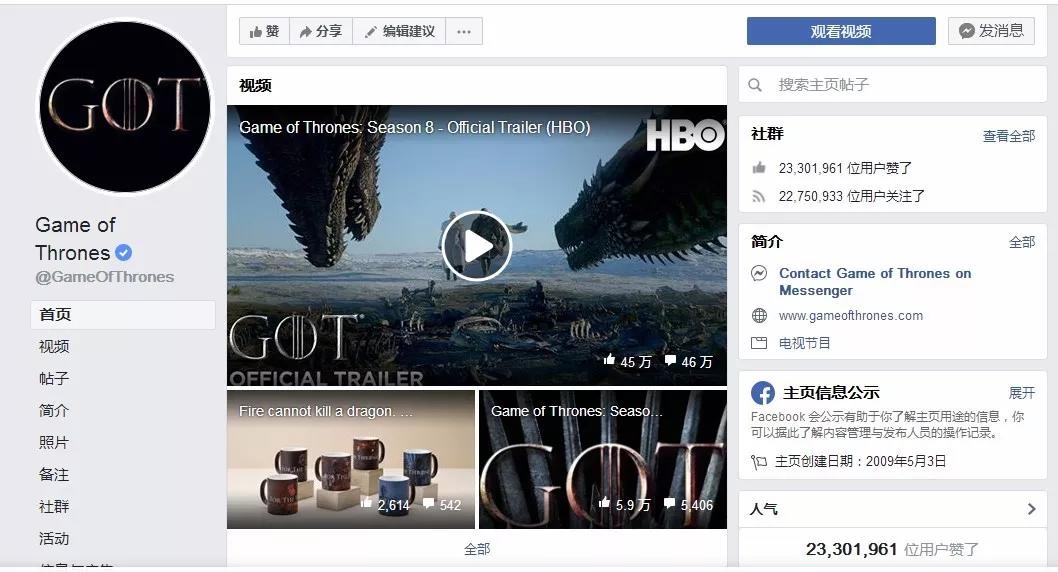Screen dimensions: 1058x572
Task: Expand the 人气 section chevron
Action: (x=1031, y=509)
